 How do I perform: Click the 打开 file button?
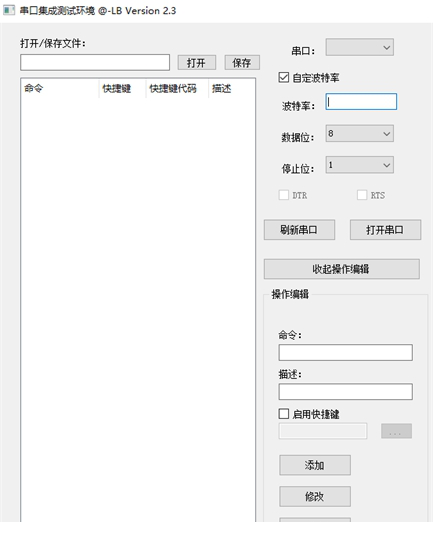tap(197, 63)
